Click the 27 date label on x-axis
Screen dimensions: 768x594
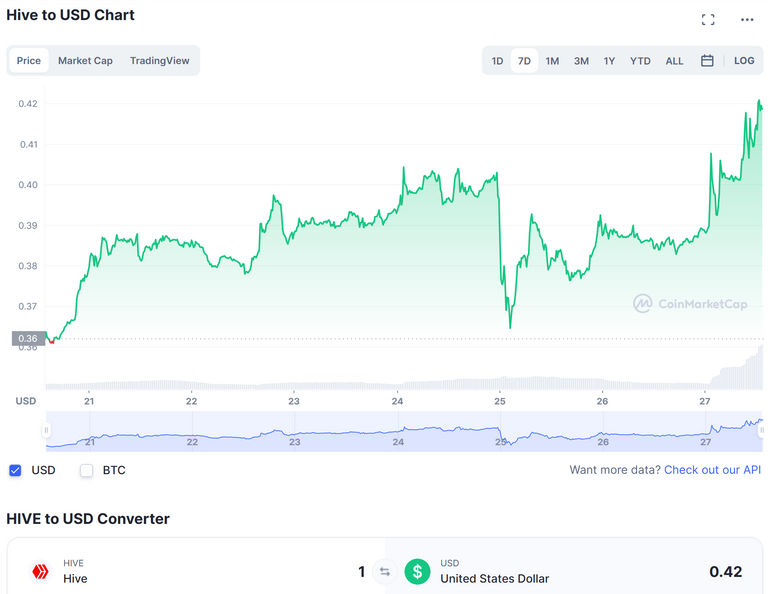704,401
